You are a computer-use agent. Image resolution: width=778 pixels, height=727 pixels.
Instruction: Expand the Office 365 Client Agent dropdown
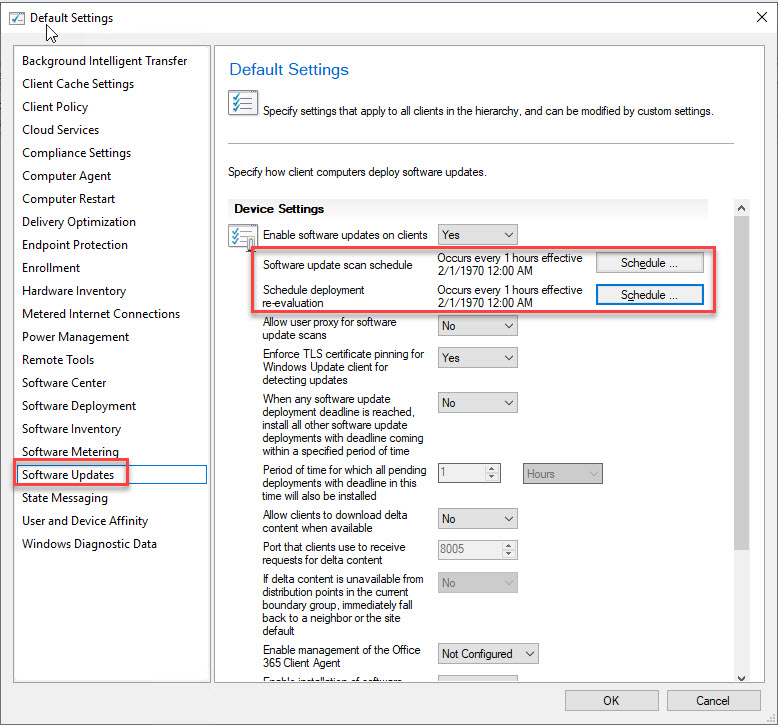[488, 654]
